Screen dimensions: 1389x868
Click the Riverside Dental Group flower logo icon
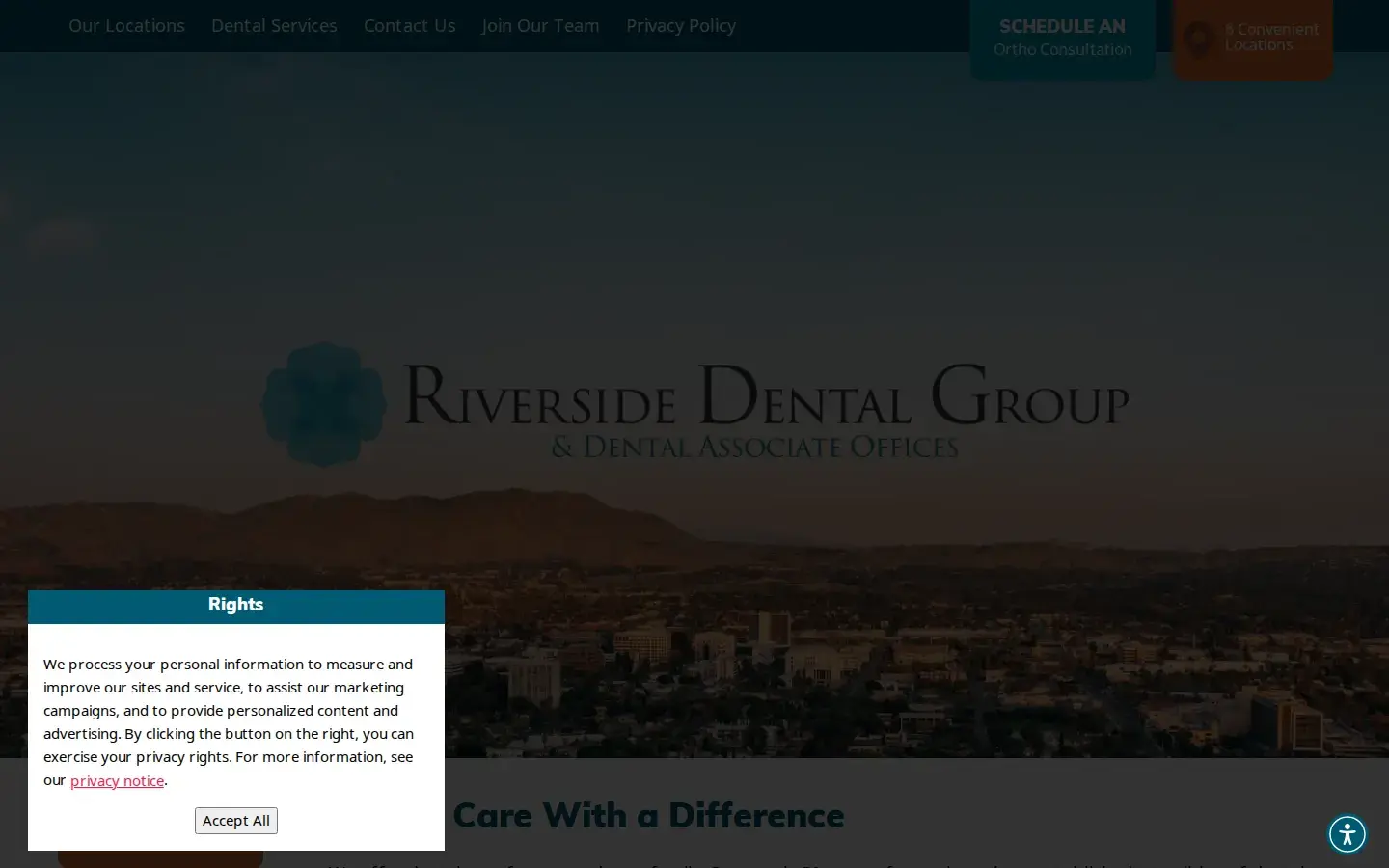pyautogui.click(x=323, y=404)
